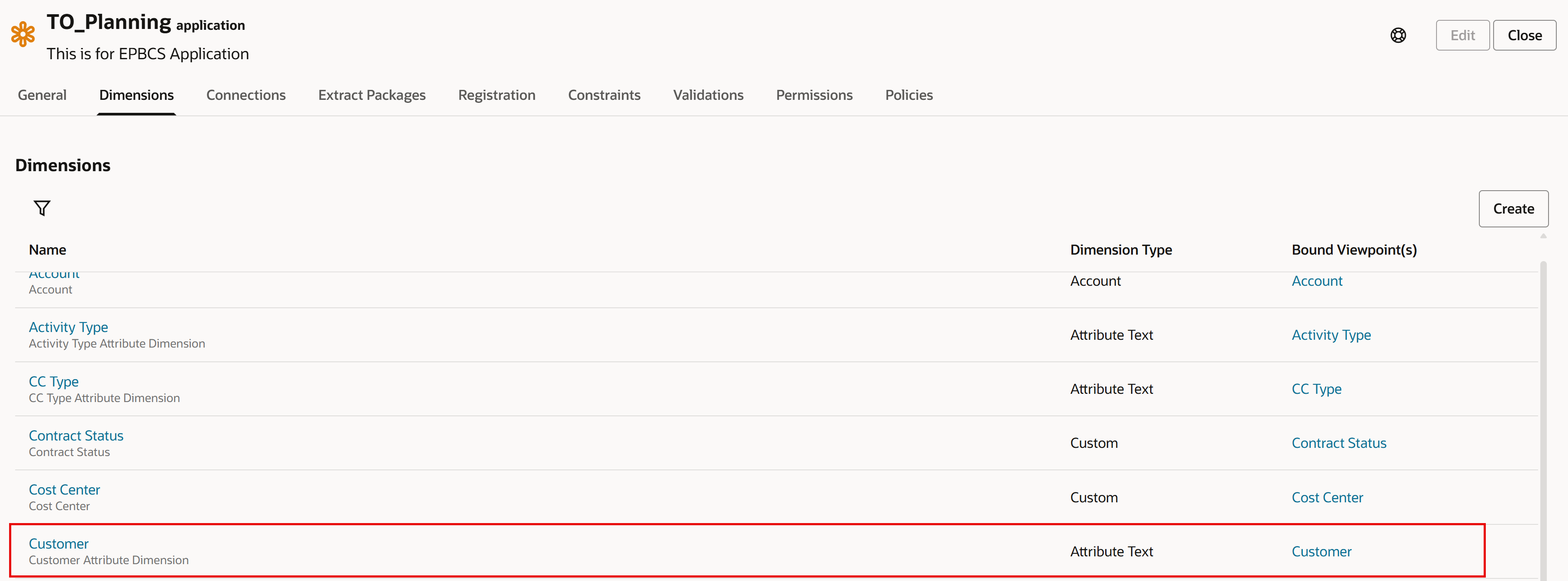This screenshot has width=1568, height=581.
Task: Open the Policies tab
Action: 909,95
